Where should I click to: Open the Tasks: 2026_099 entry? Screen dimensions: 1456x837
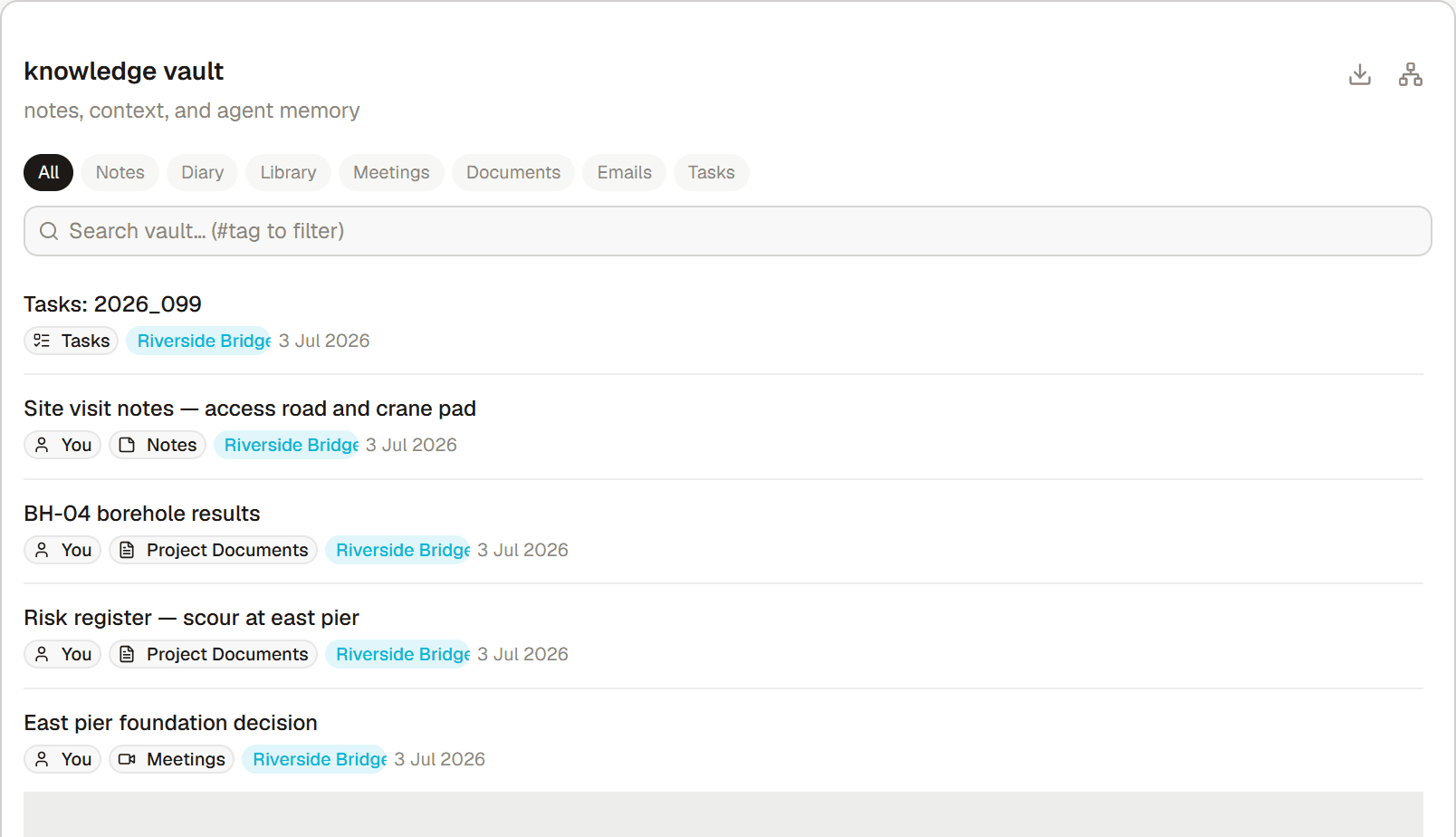(112, 304)
